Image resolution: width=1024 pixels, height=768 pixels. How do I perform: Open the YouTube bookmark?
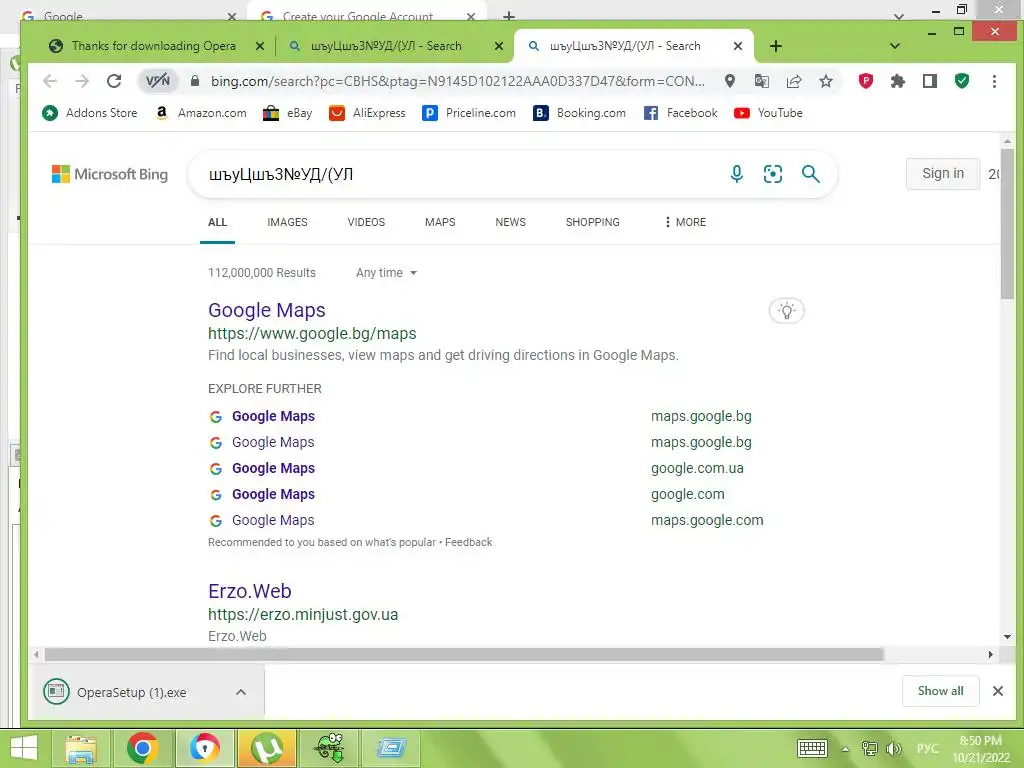pyautogui.click(x=768, y=113)
